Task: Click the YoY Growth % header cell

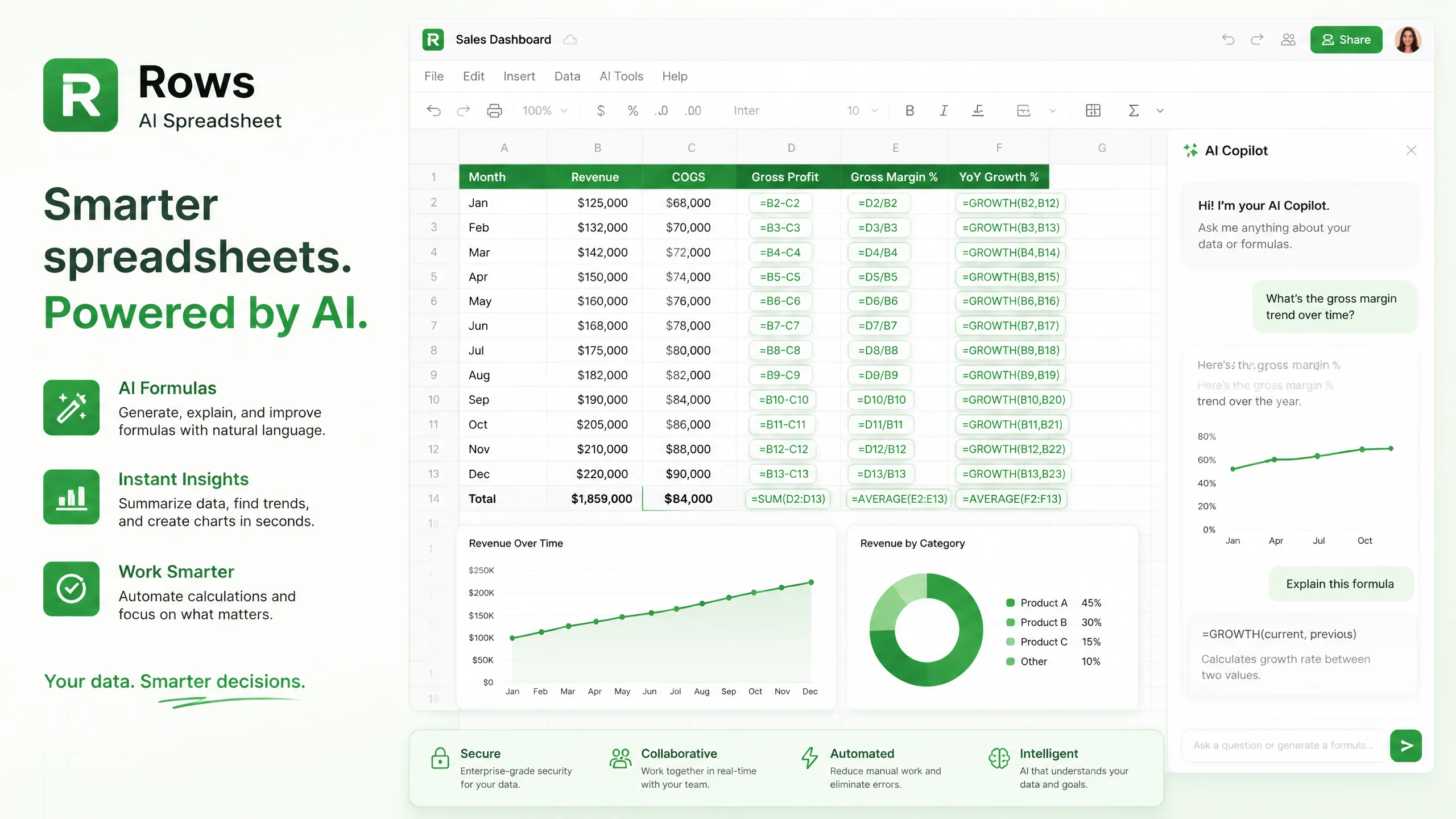Action: pos(999,177)
